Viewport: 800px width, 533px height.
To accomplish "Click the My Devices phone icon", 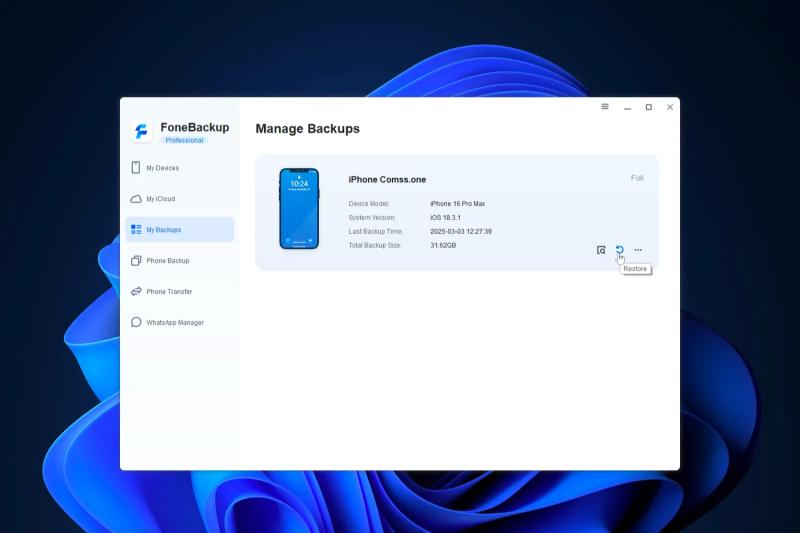I will click(136, 167).
